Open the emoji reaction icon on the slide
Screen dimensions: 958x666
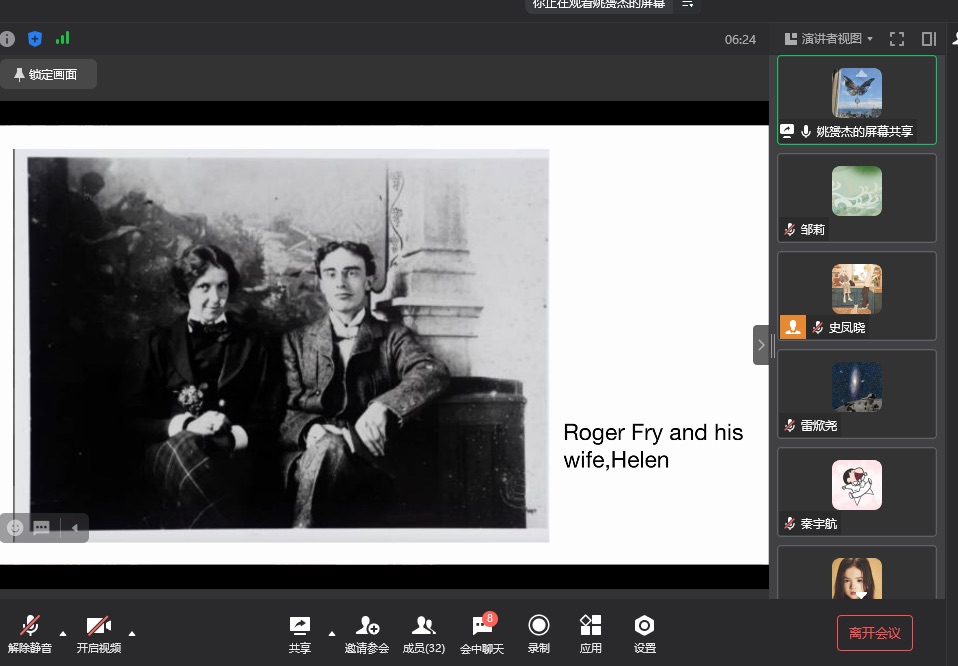coord(15,528)
